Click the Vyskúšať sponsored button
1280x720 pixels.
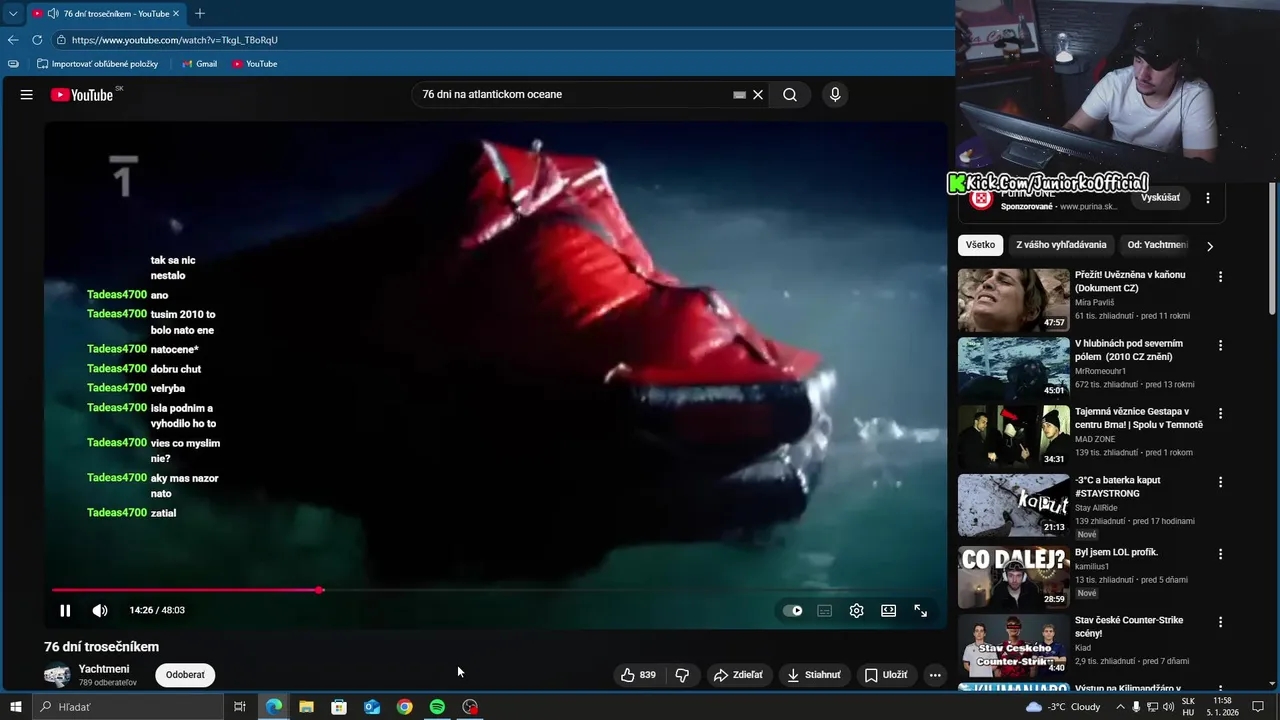1160,198
